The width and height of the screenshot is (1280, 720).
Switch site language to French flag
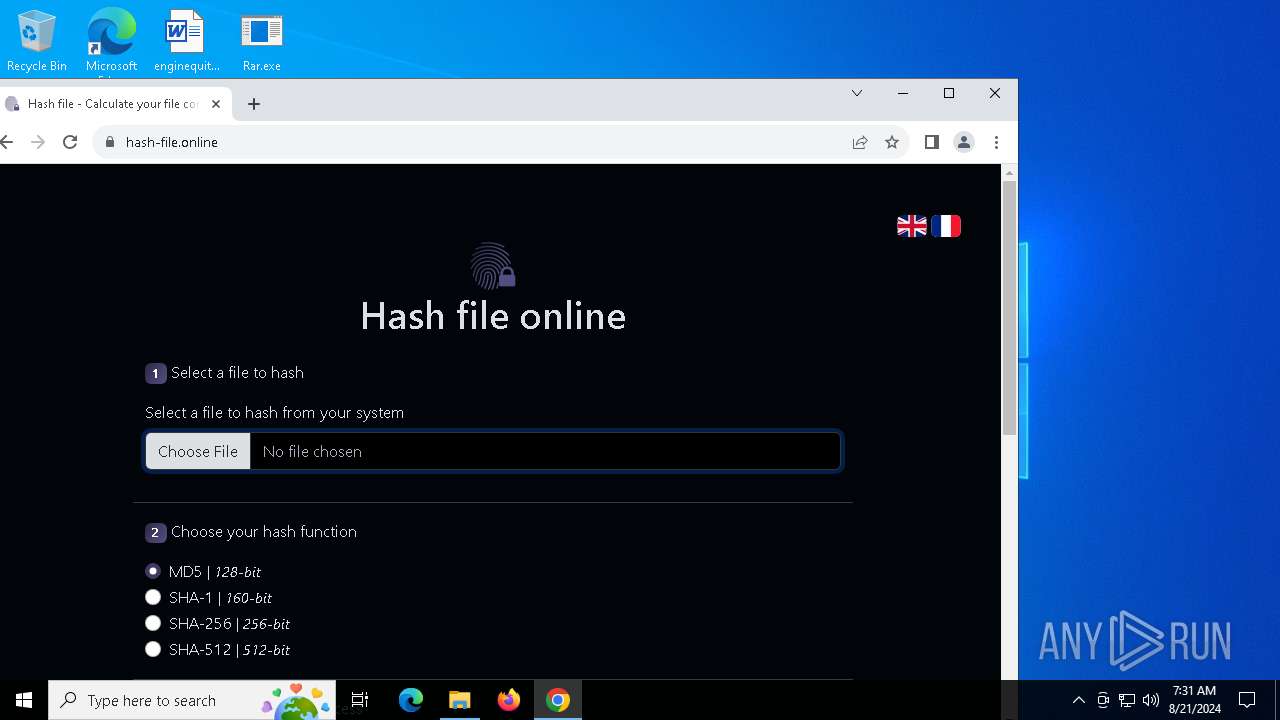(x=946, y=226)
